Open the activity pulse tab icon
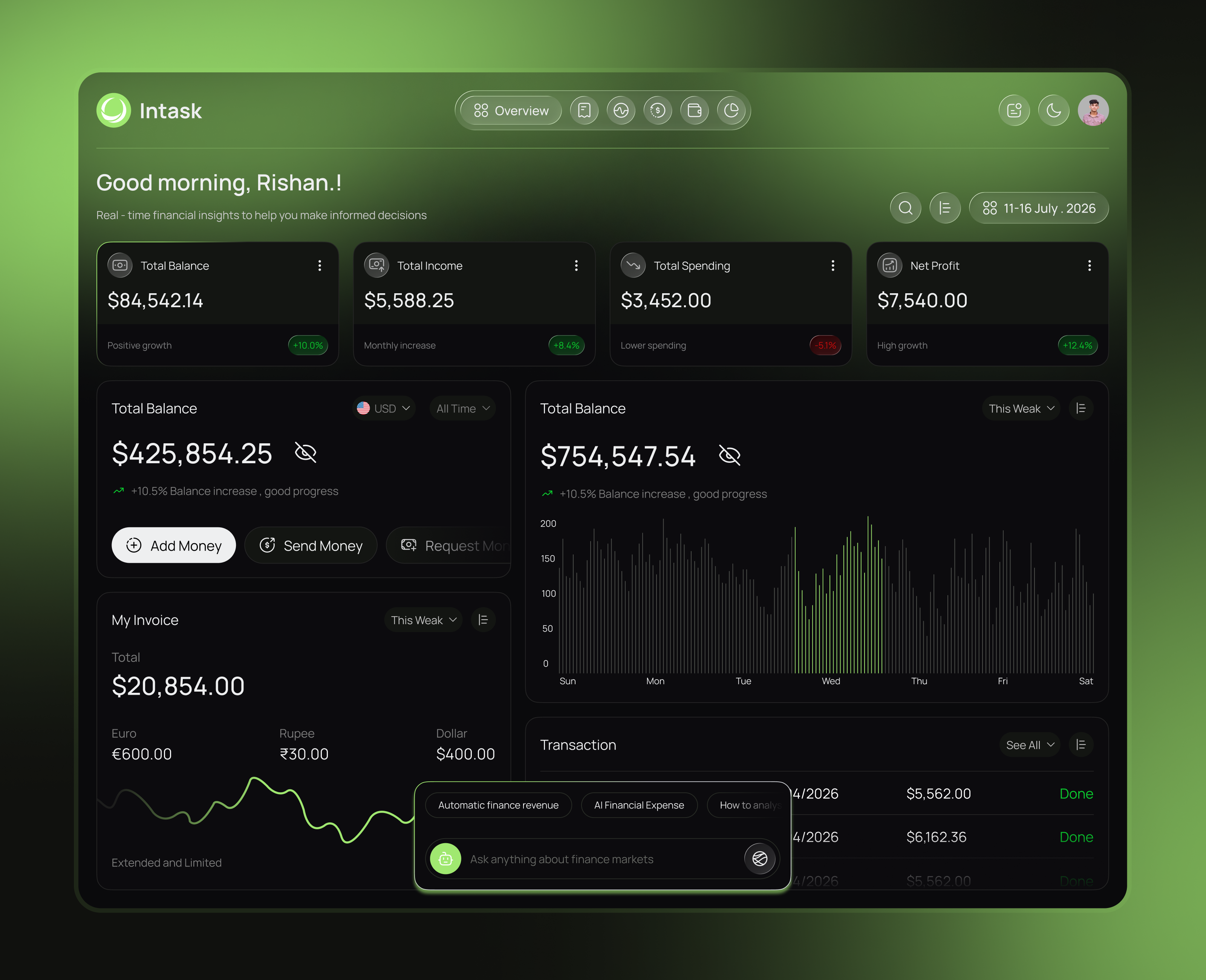 pos(621,111)
